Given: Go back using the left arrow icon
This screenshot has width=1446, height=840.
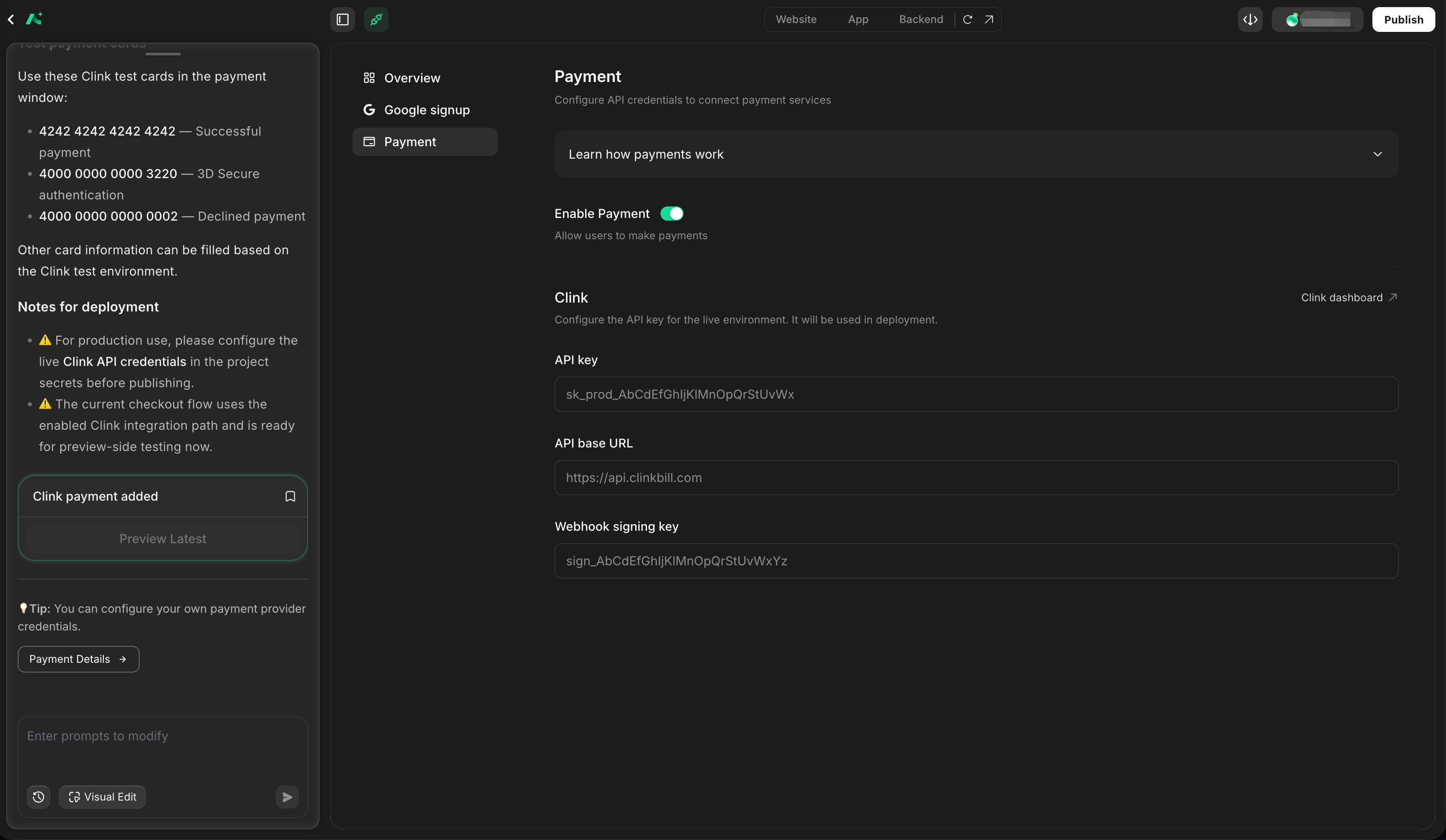Looking at the screenshot, I should (11, 19).
